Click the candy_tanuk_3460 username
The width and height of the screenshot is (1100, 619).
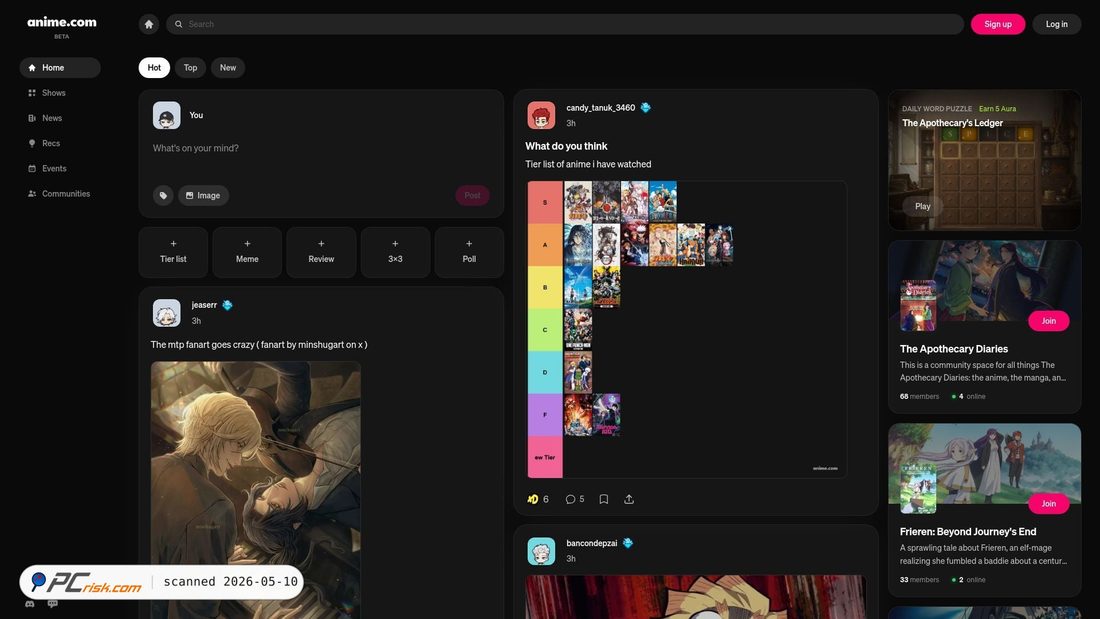(601, 107)
